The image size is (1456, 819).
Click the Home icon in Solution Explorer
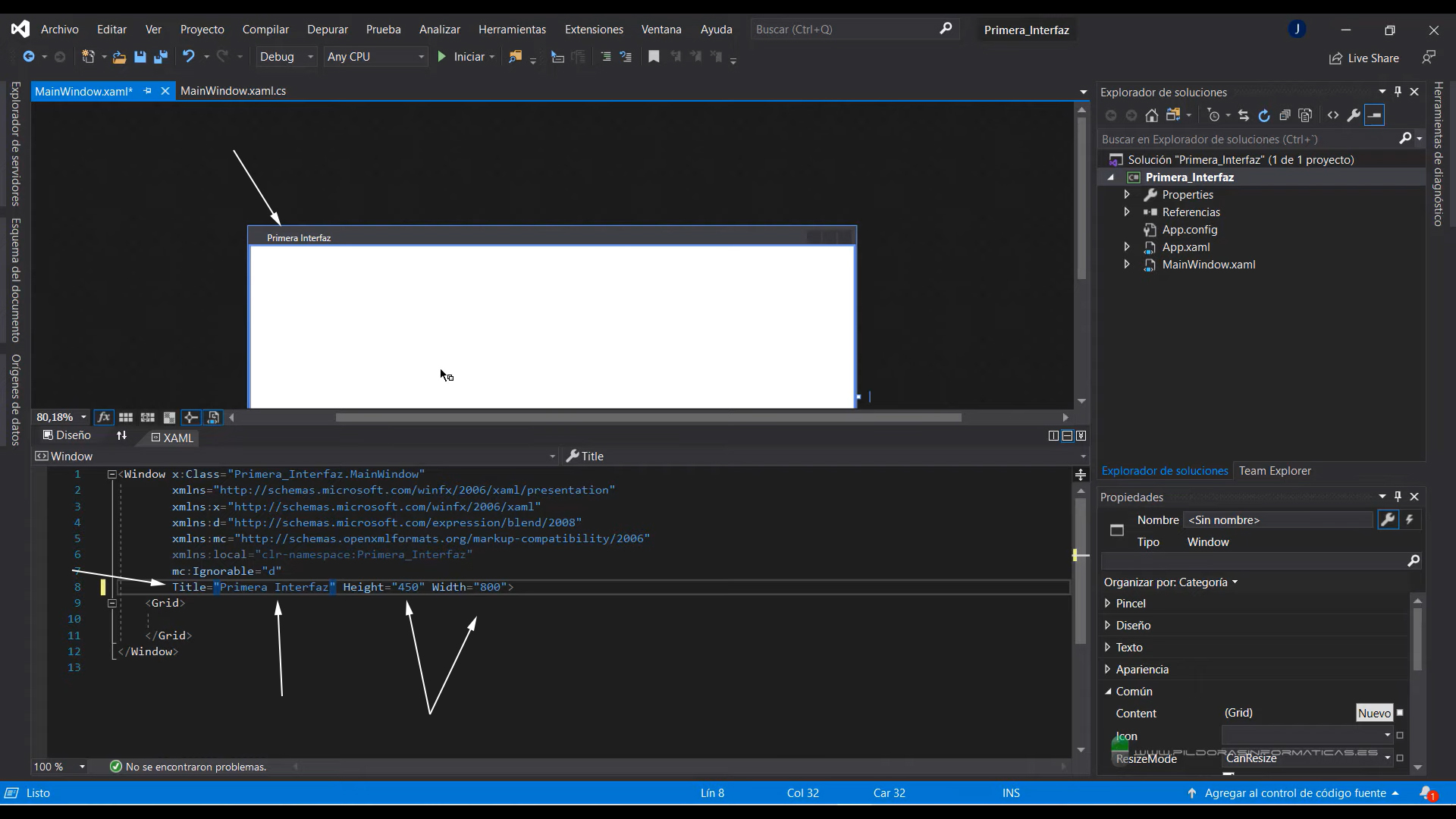(x=1151, y=115)
